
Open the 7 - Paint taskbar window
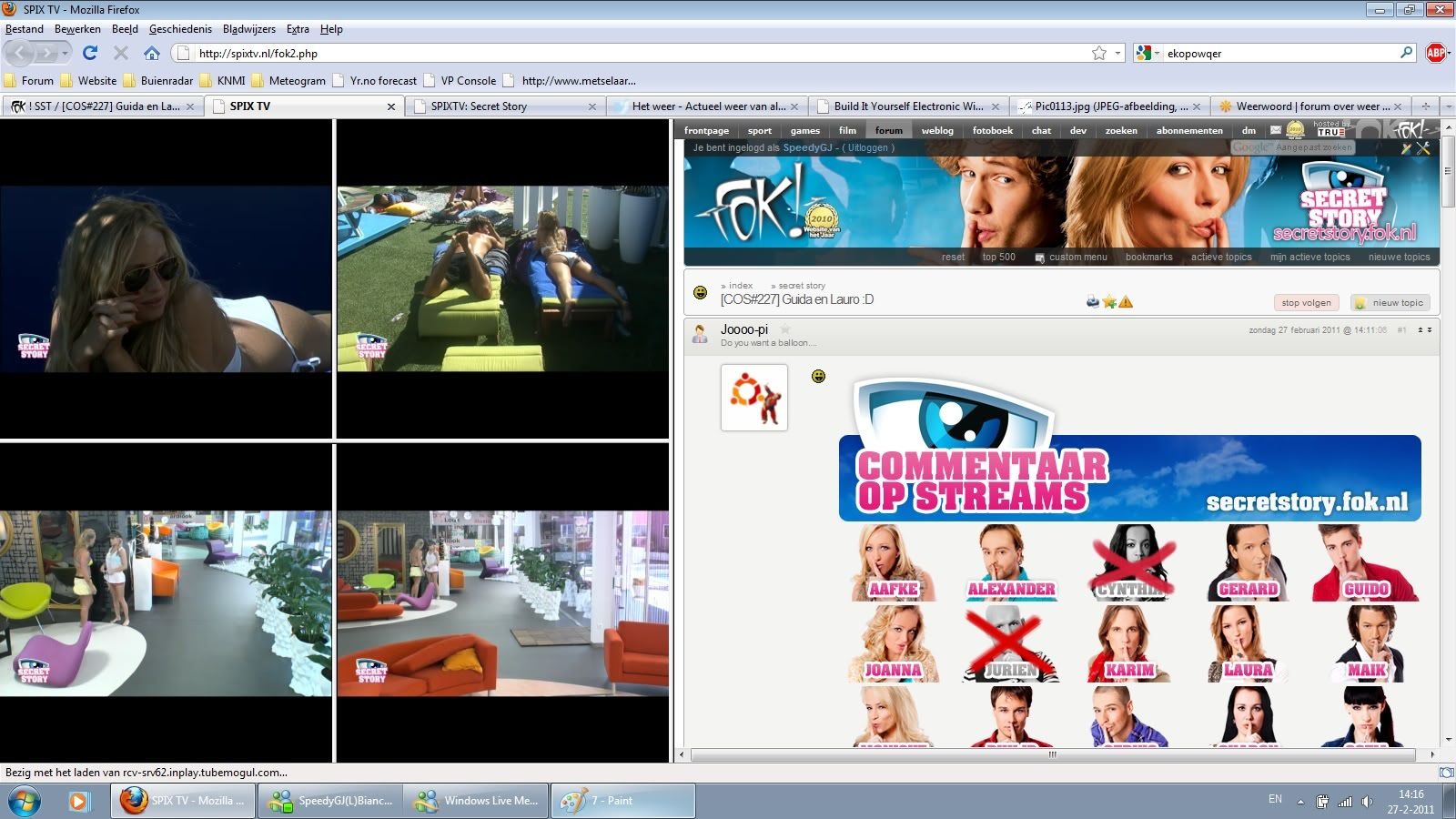click(622, 801)
